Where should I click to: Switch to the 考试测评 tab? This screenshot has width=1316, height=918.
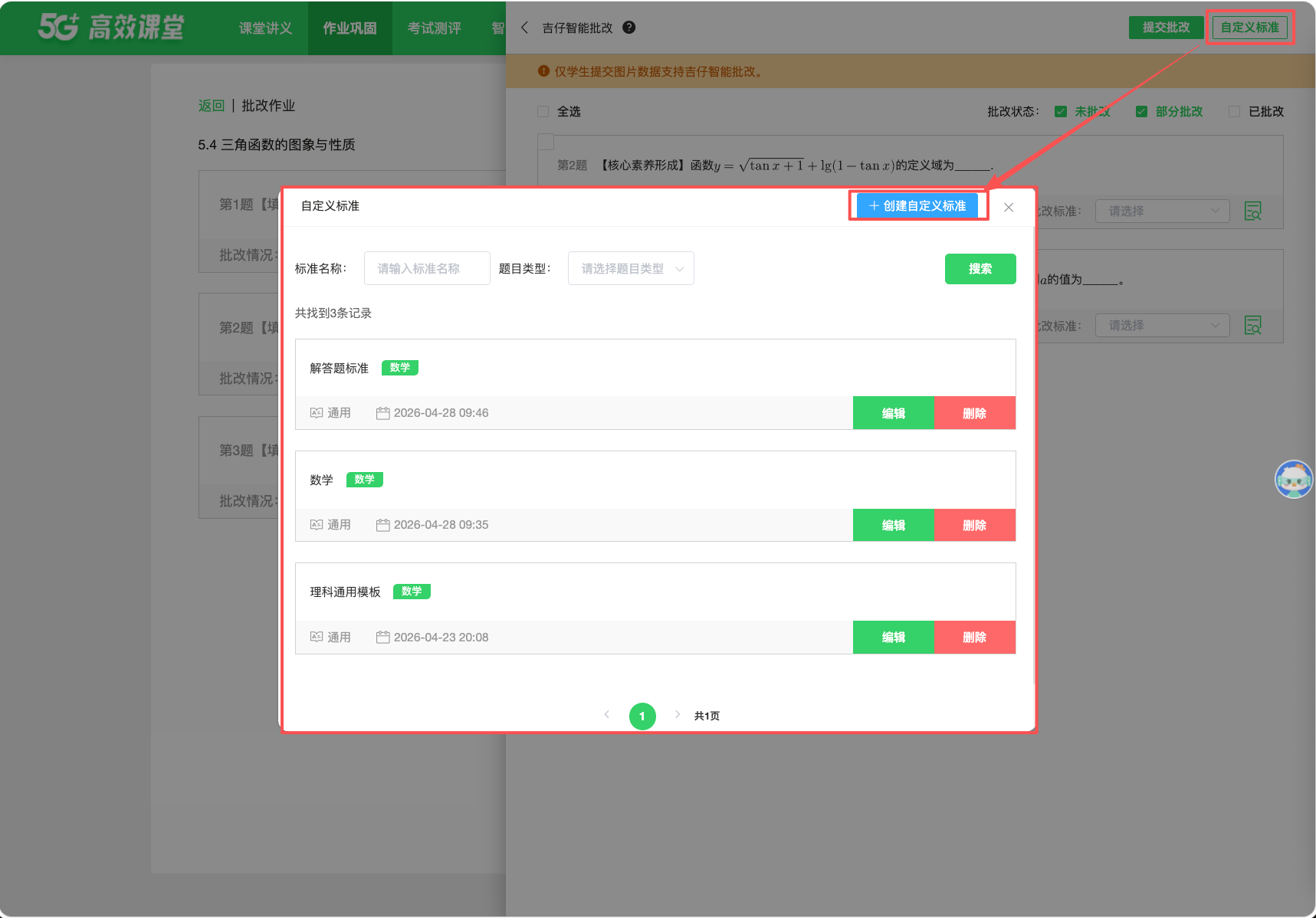(434, 28)
